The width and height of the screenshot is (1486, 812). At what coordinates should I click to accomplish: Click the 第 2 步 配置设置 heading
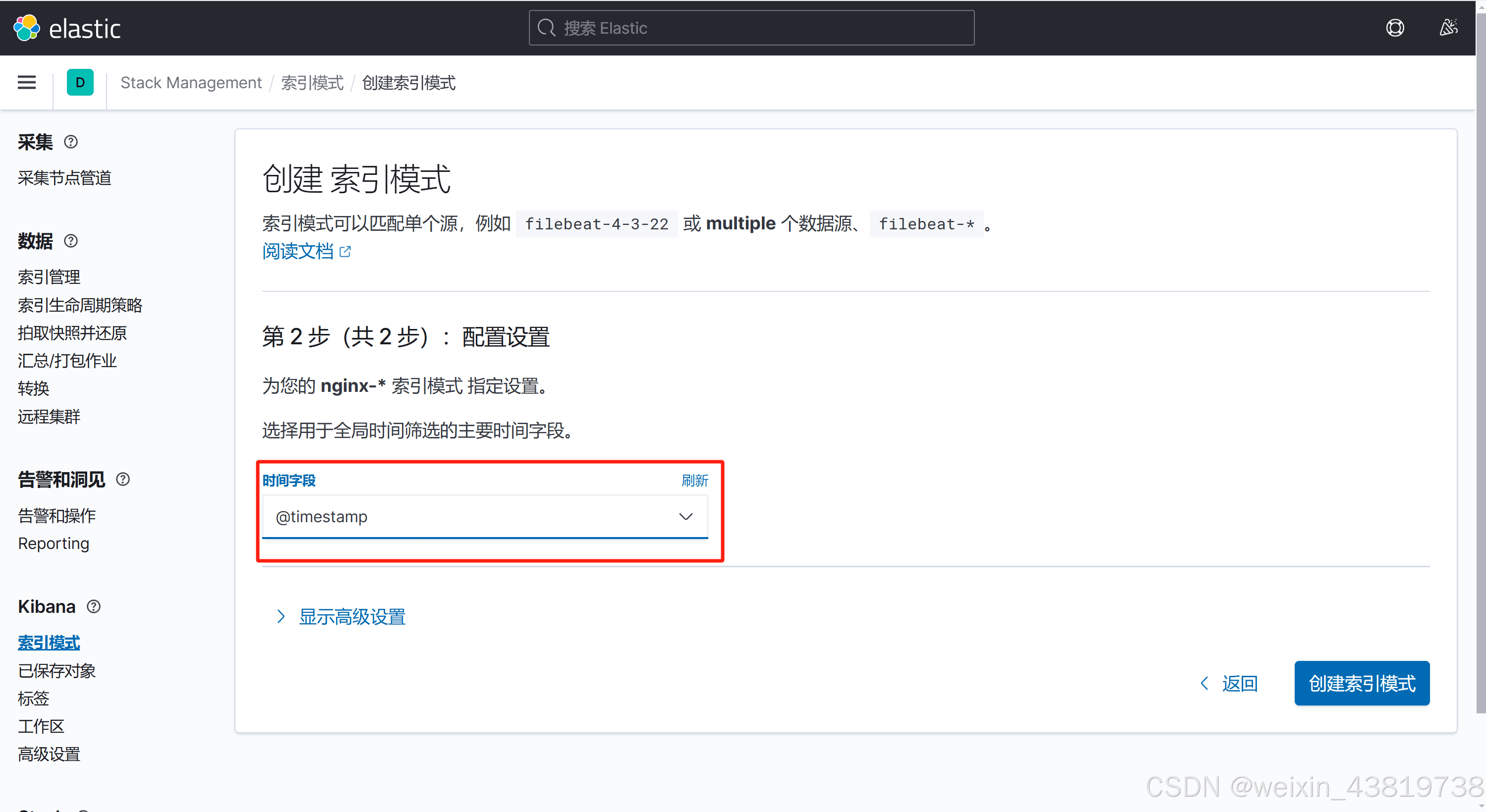(x=405, y=337)
